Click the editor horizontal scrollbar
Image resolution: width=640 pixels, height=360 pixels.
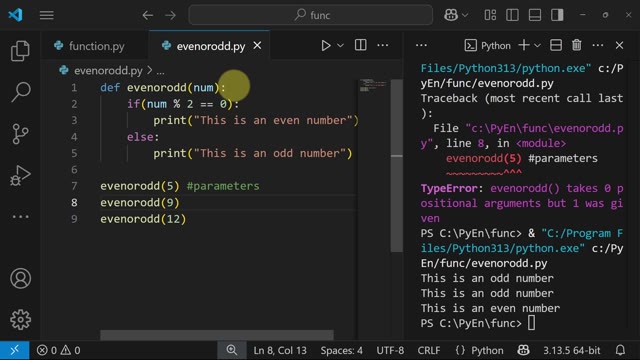[x=217, y=335]
